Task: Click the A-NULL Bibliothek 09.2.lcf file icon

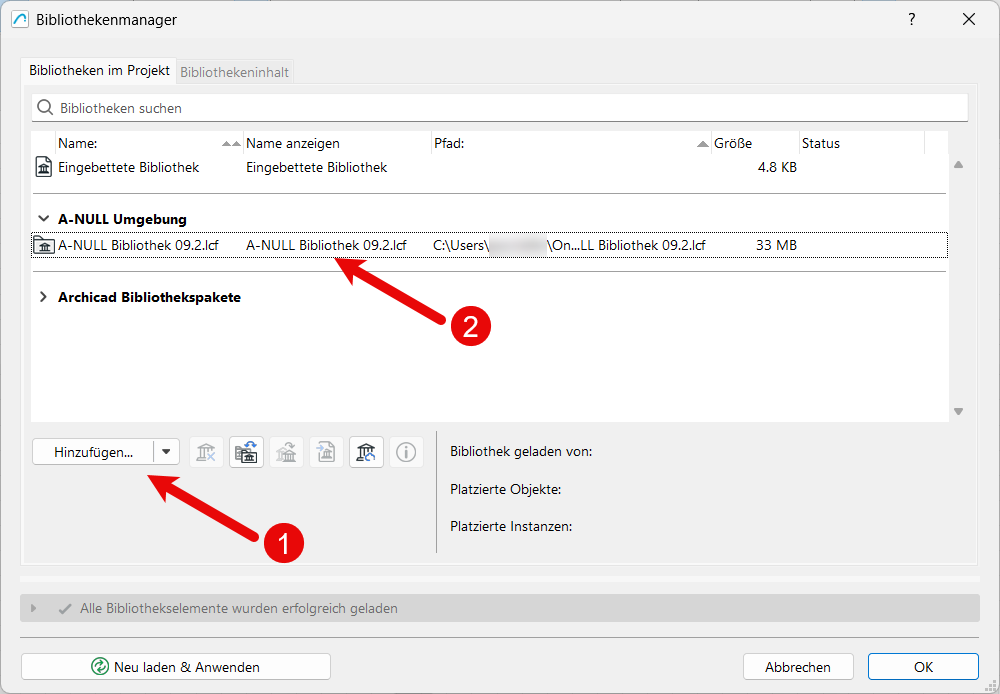Action: tap(43, 246)
